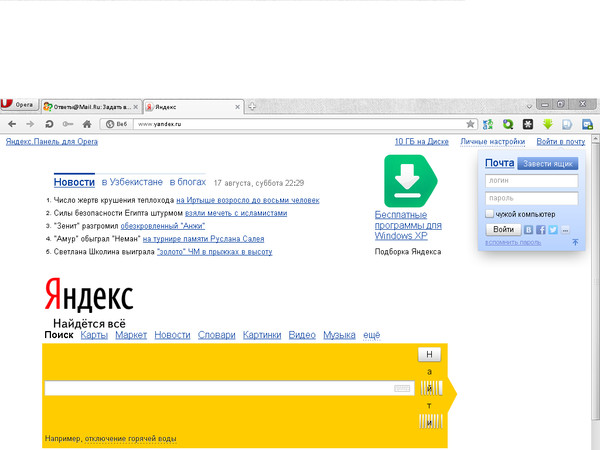The image size is (600, 450).
Task: Open a new tab with the plus button
Action: tap(252, 106)
